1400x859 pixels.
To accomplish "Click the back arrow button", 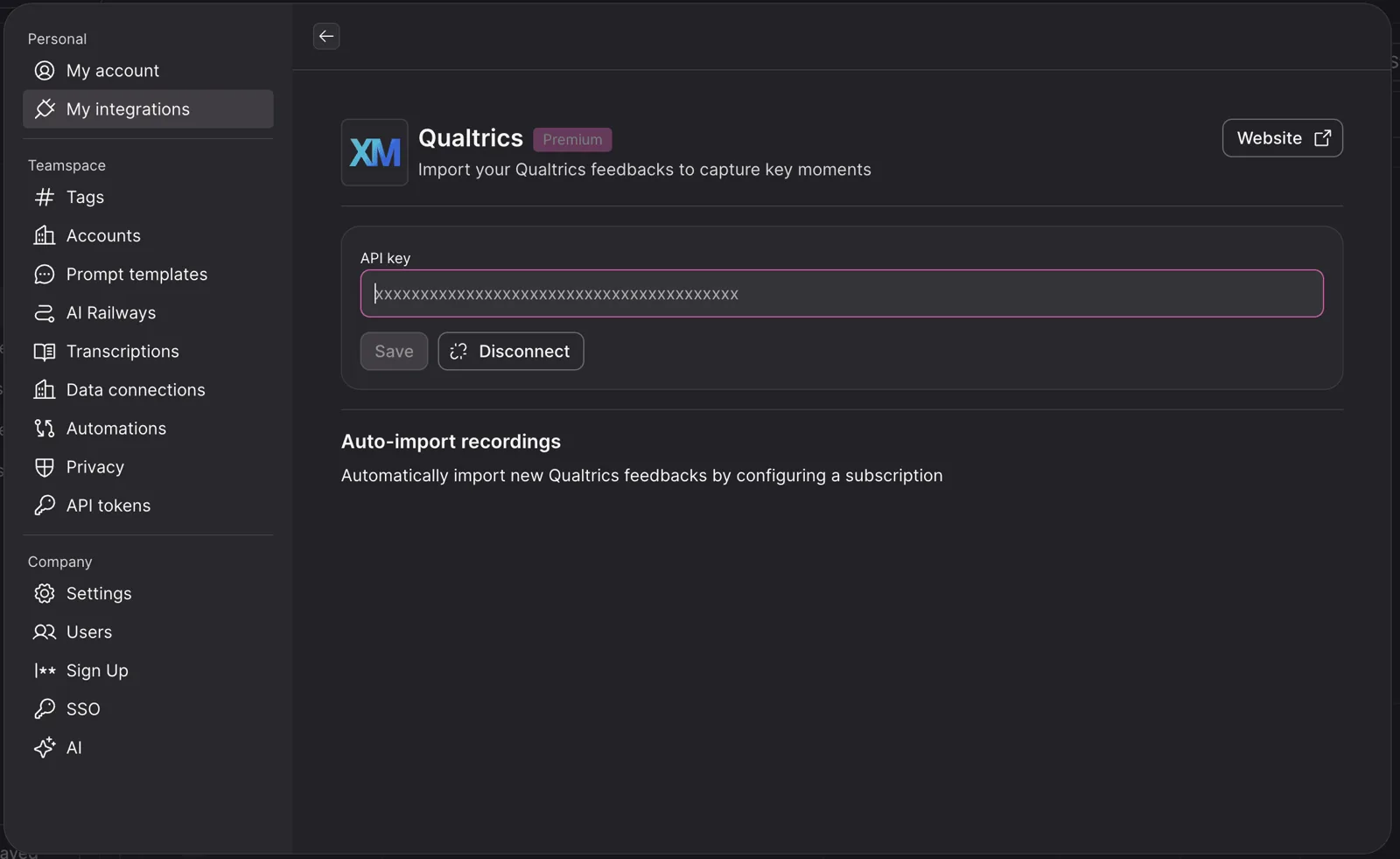I will click(x=326, y=36).
